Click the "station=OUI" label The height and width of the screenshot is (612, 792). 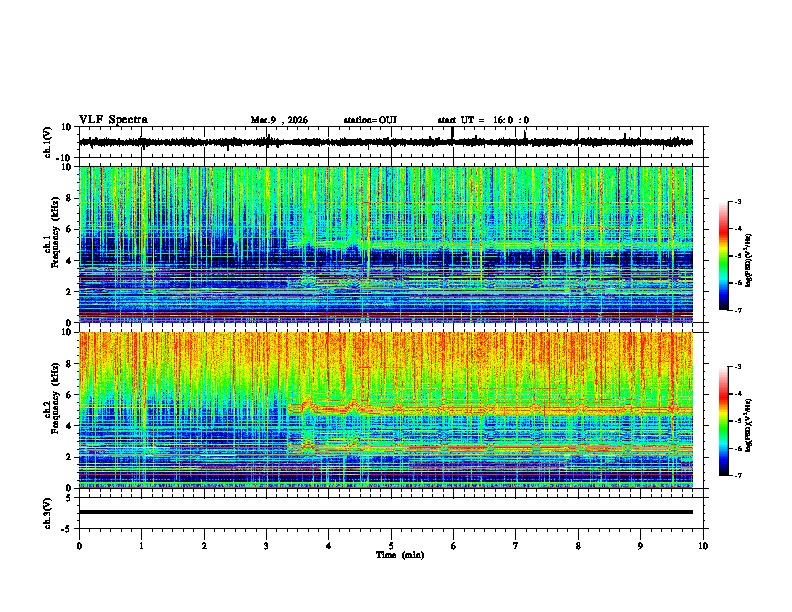tap(370, 120)
